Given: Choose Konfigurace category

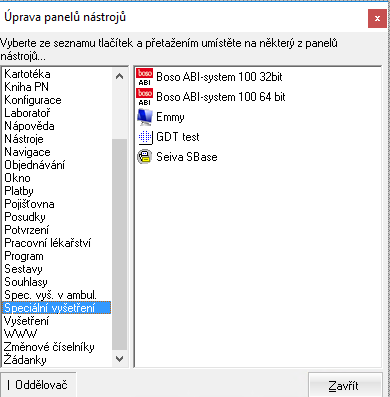Looking at the screenshot, I should (x=33, y=100).
